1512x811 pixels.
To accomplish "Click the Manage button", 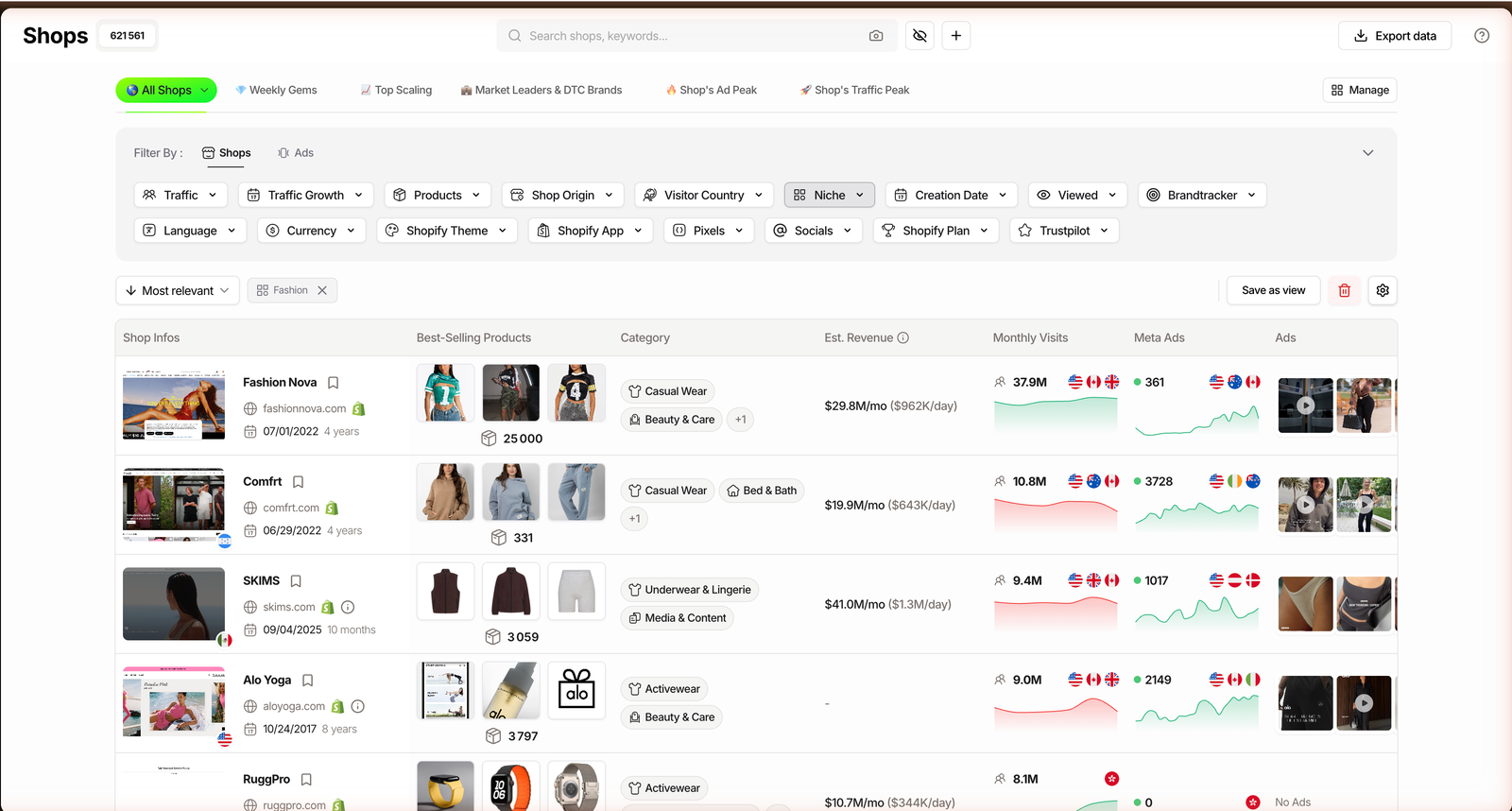I will 1360,90.
